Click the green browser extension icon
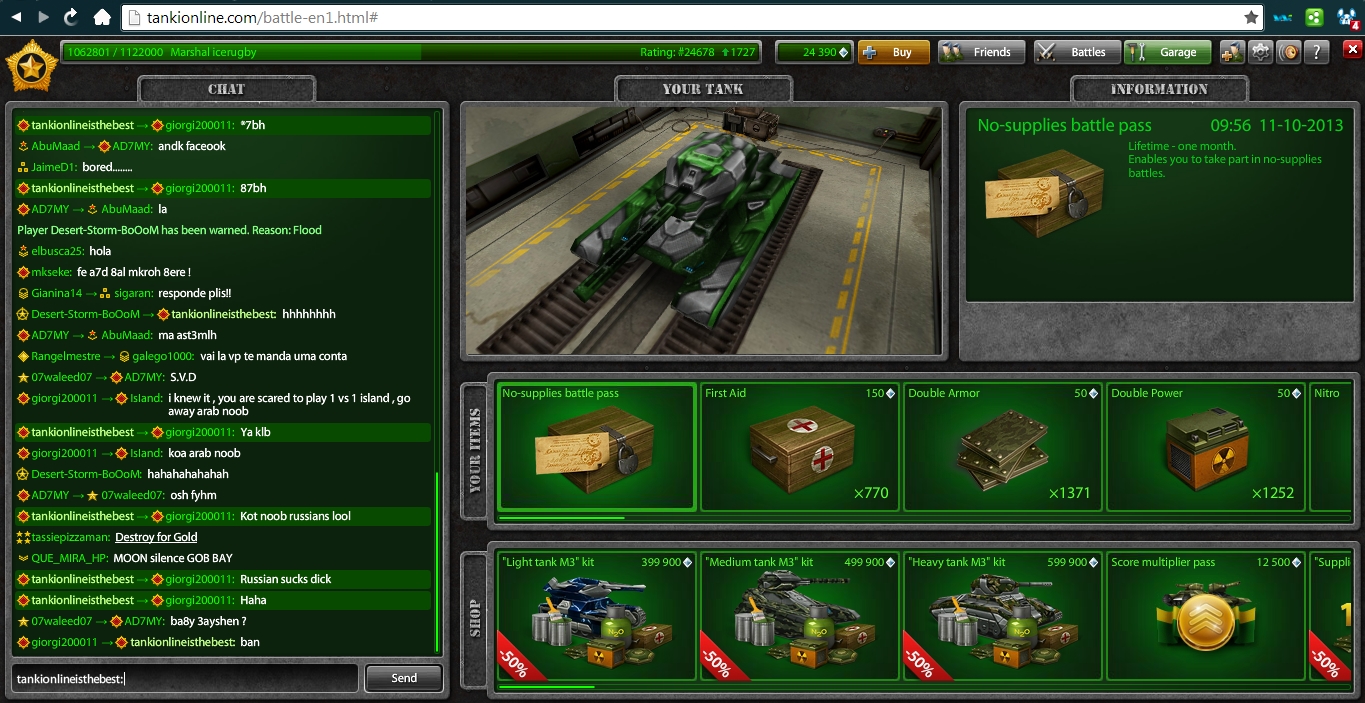 (x=1315, y=17)
